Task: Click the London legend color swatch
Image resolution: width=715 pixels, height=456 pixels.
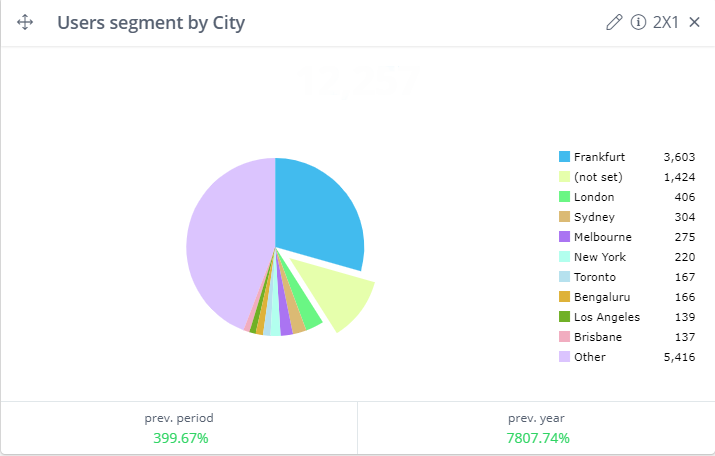Action: pos(564,197)
